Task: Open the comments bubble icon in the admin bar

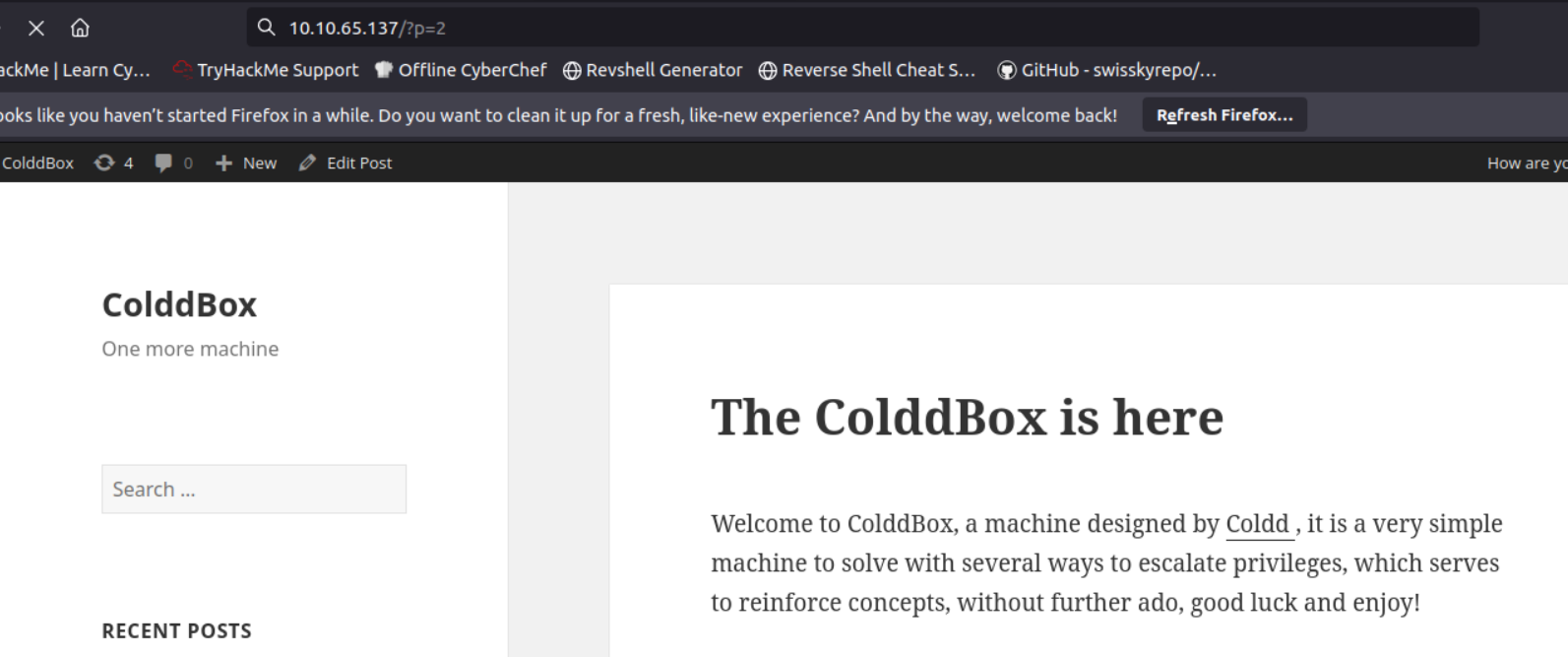Action: point(163,164)
